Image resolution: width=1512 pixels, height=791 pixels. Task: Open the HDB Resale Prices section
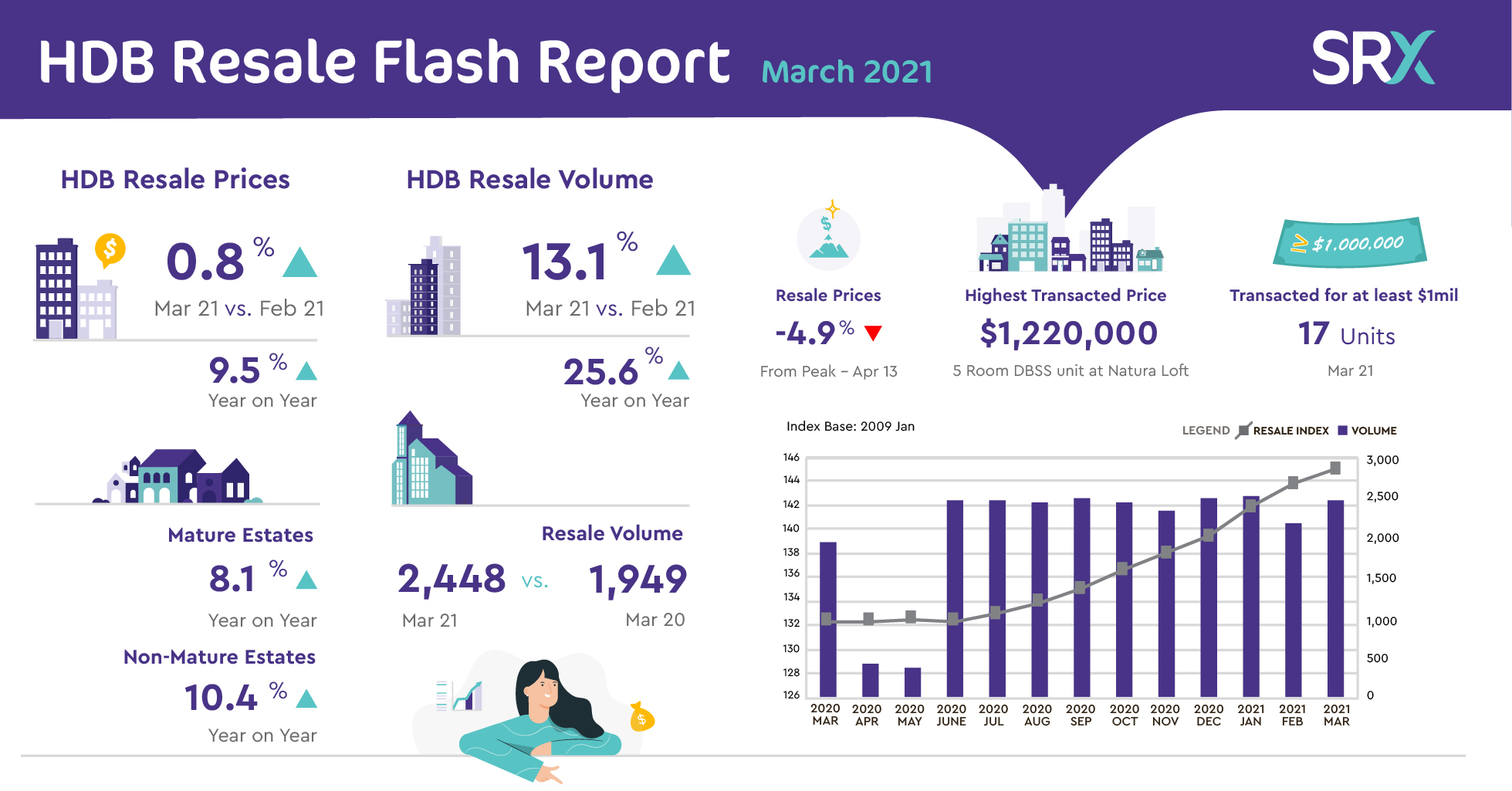coord(175,179)
